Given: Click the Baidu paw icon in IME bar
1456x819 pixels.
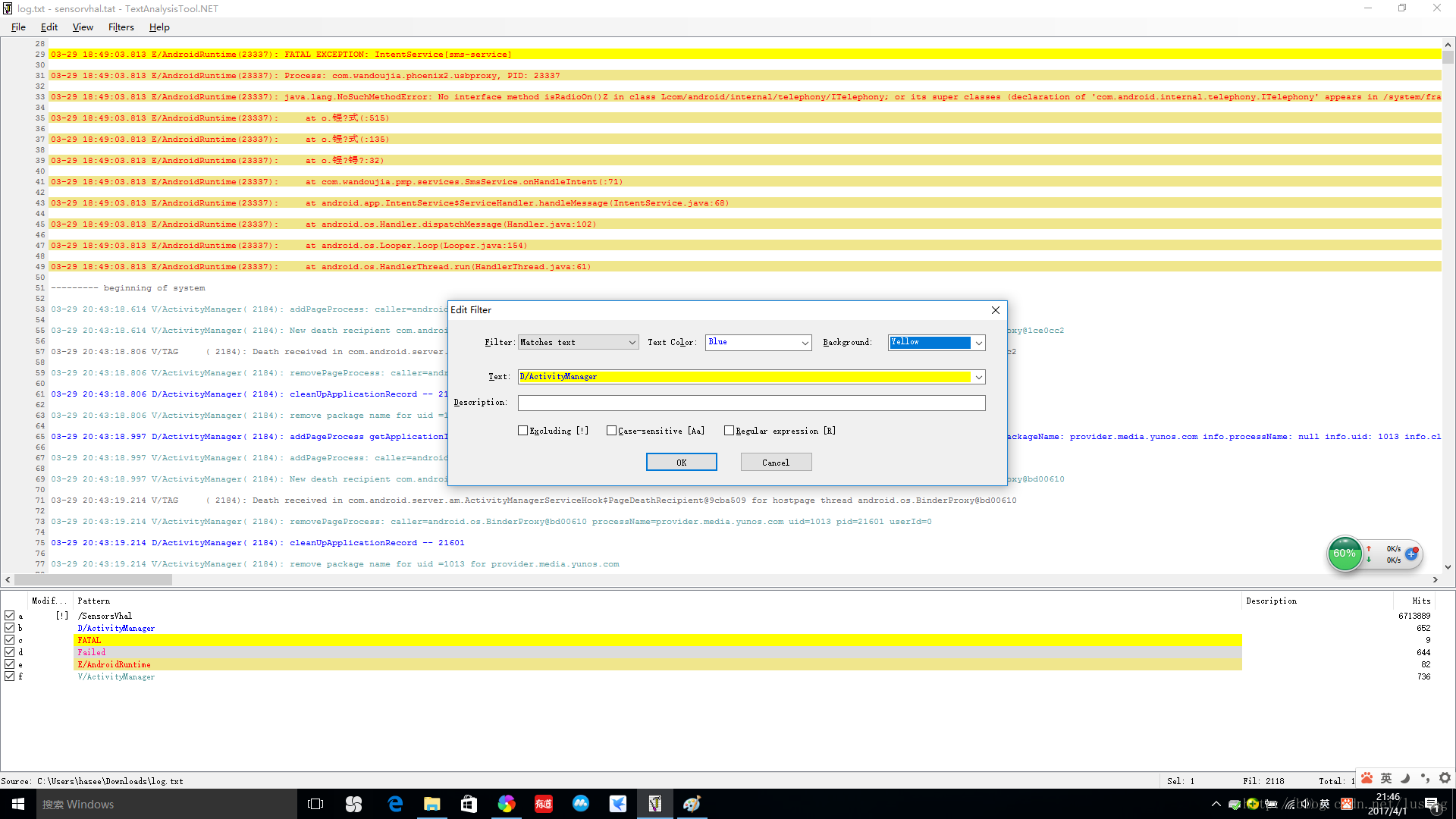Looking at the screenshot, I should (x=1367, y=778).
